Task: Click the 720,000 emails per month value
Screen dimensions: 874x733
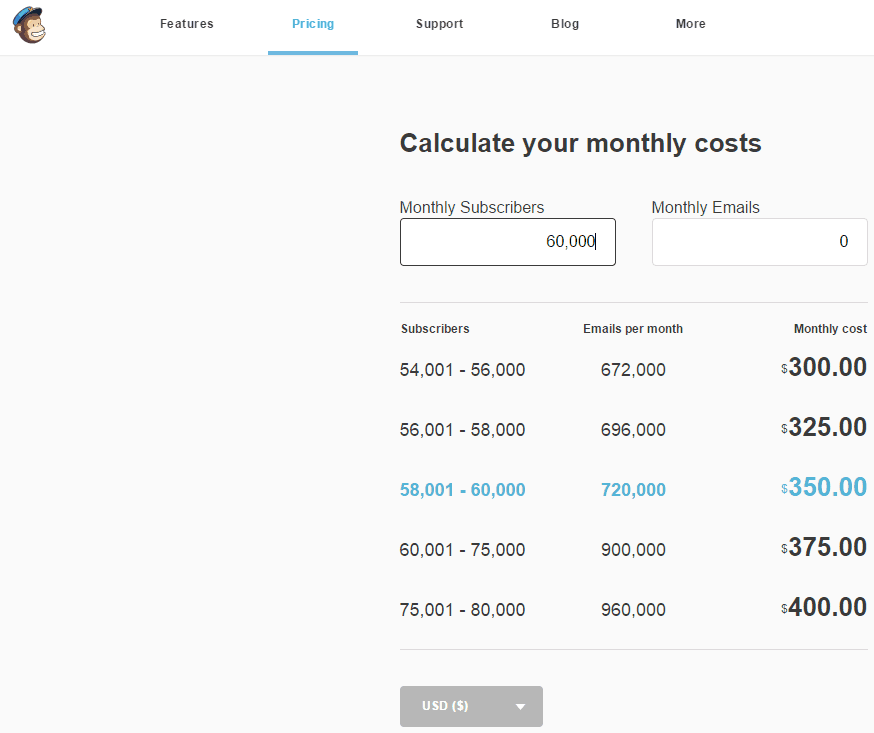Action: (x=633, y=490)
